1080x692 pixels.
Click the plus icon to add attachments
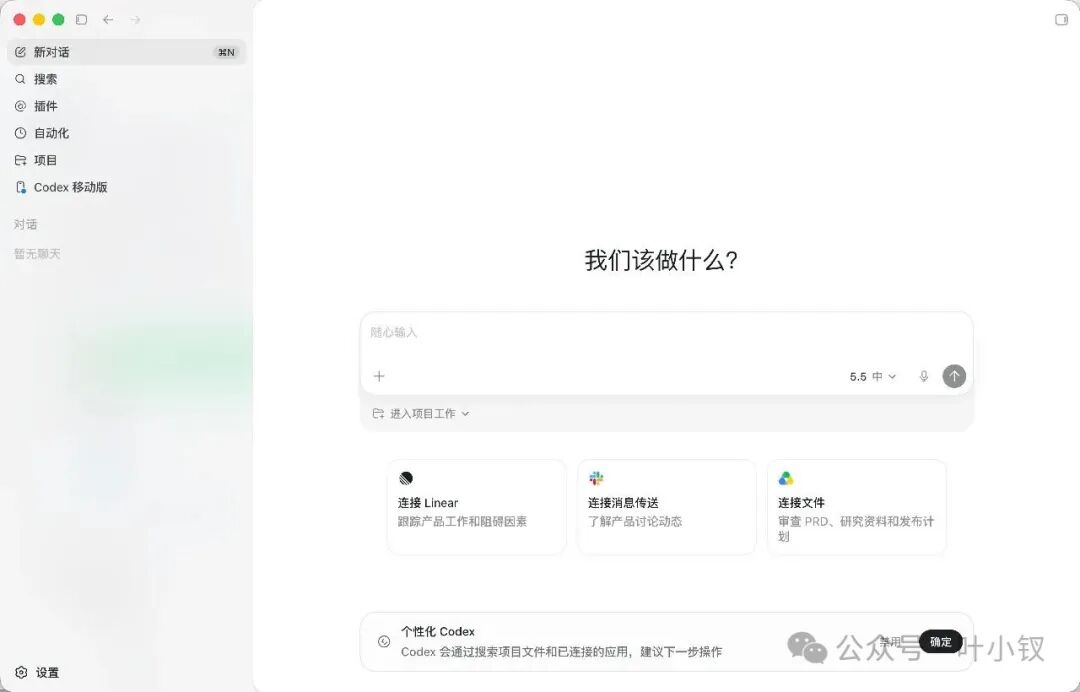coord(379,376)
